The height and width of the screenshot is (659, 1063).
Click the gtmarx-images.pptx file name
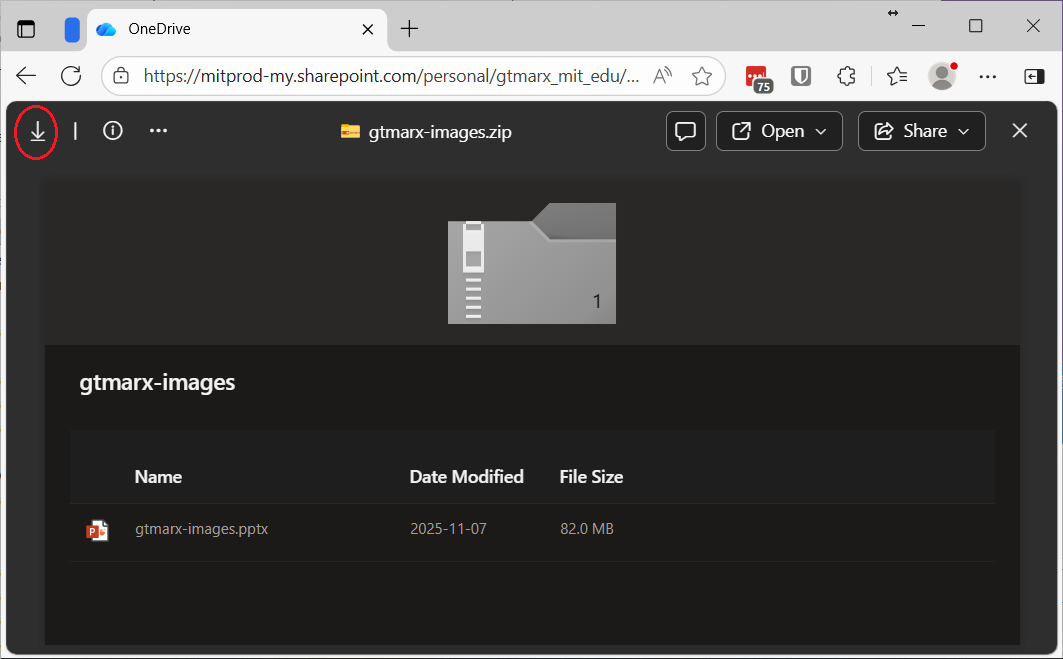click(201, 529)
